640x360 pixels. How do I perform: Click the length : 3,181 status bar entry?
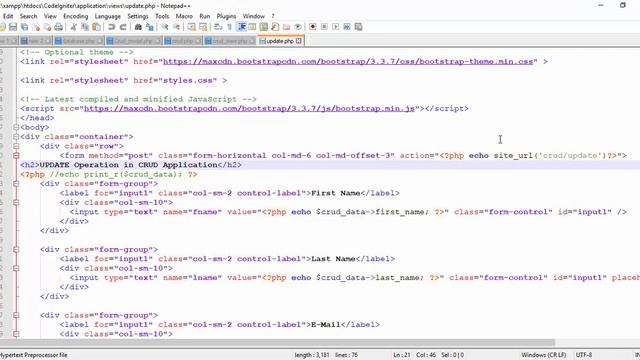coord(312,355)
